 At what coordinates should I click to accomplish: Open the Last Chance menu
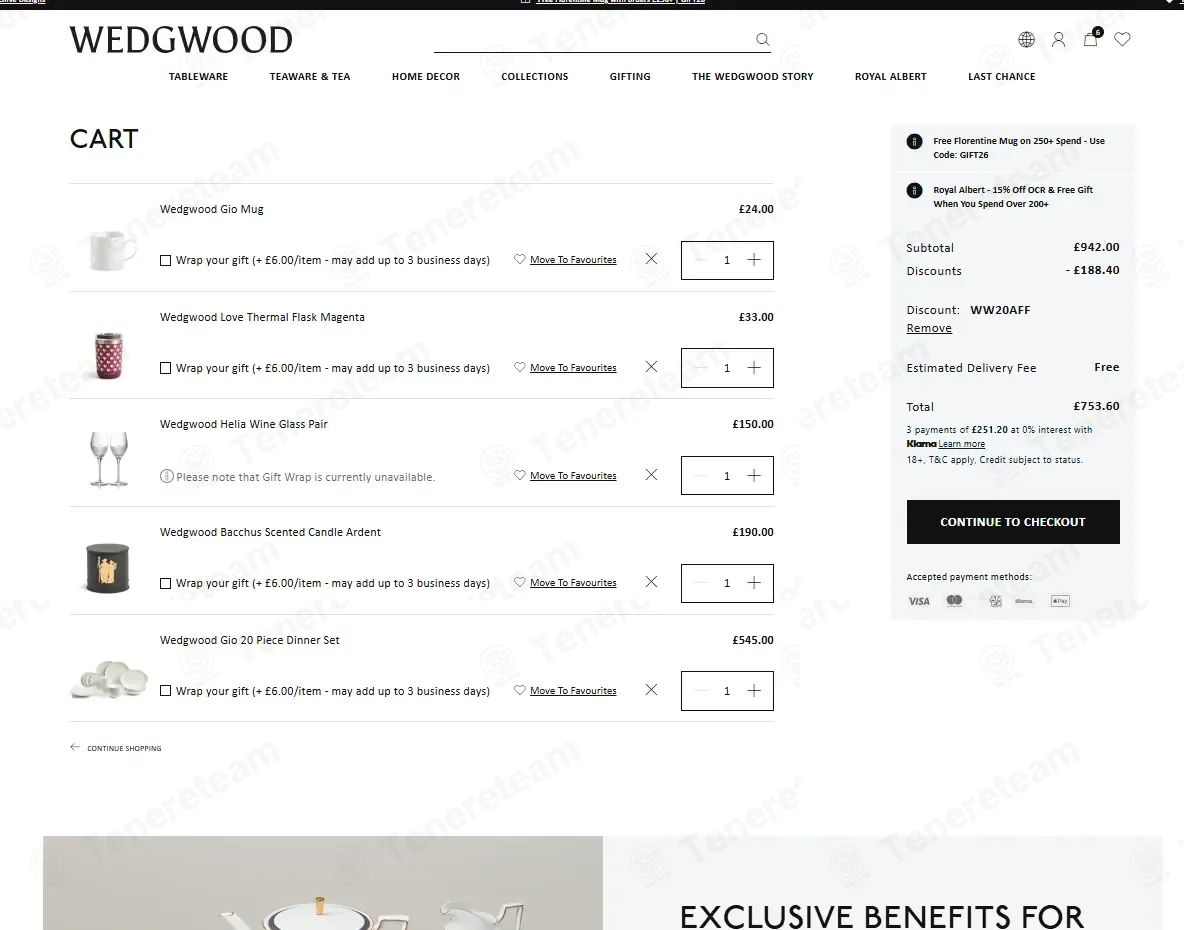(x=1001, y=76)
